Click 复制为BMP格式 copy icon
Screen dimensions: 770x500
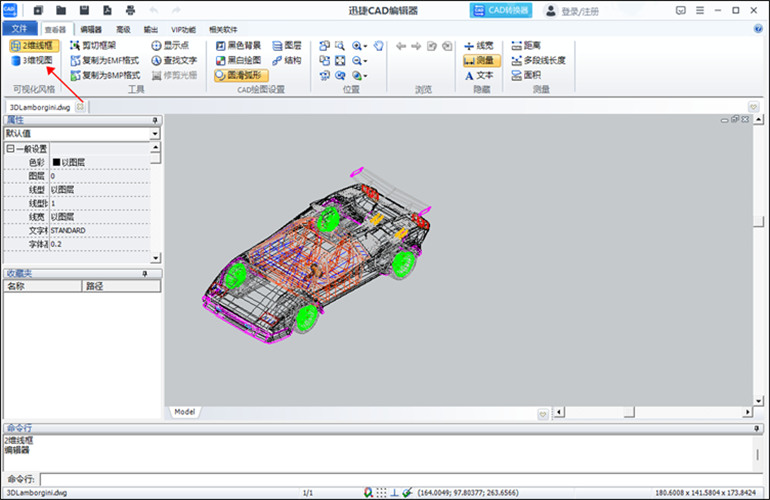pyautogui.click(x=75, y=76)
